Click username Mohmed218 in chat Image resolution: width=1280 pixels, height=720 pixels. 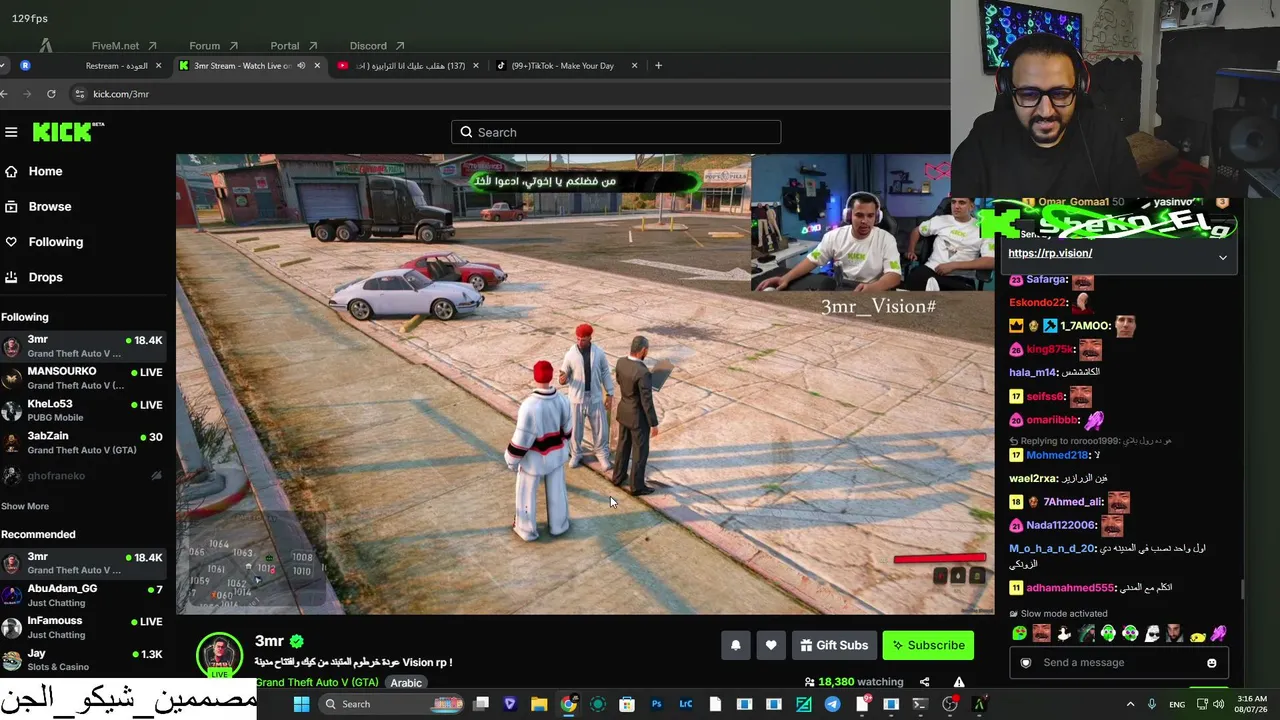tap(1056, 455)
